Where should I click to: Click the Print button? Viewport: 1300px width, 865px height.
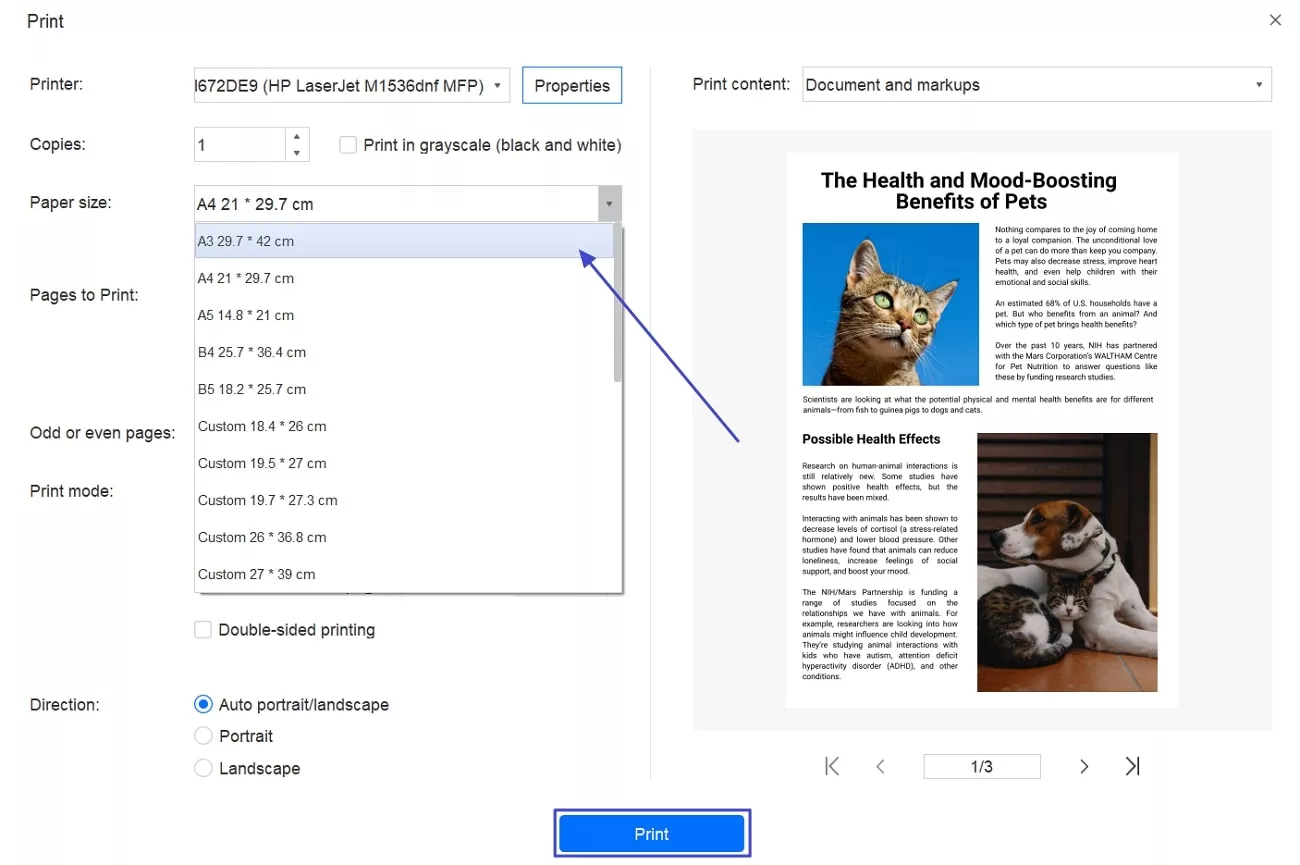[x=651, y=834]
